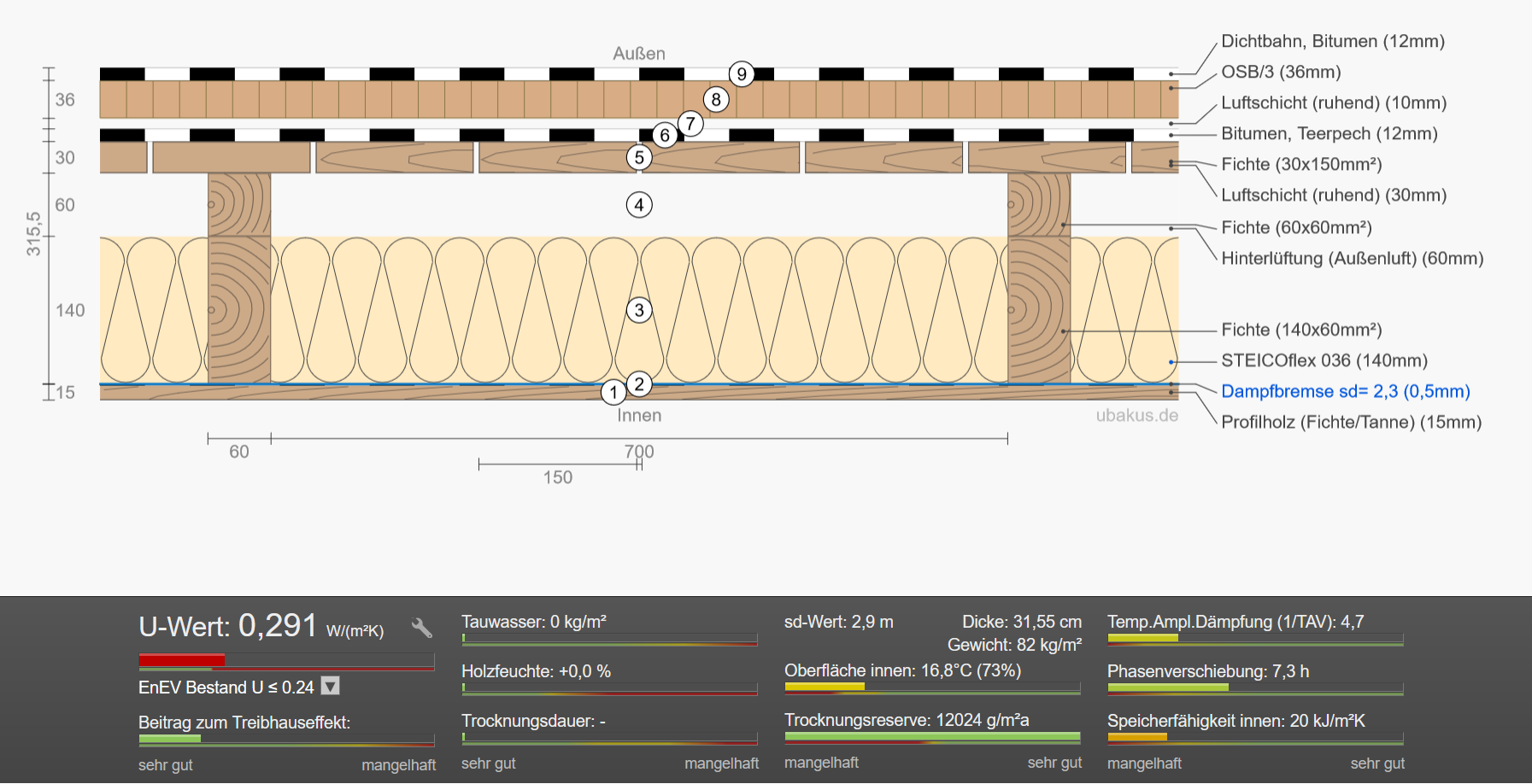Click circled marker 4 in air gap
Screen dimensions: 1532x784
tap(639, 205)
